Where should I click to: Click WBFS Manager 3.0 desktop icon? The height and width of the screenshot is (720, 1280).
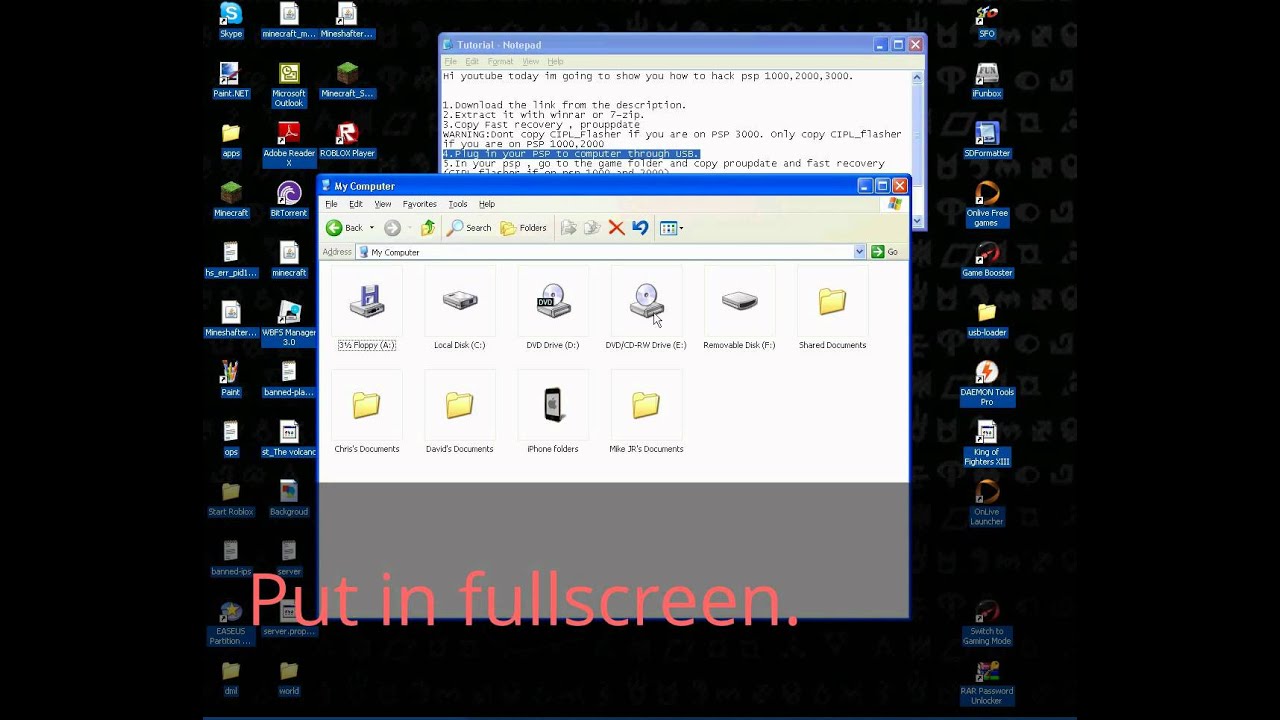point(289,324)
